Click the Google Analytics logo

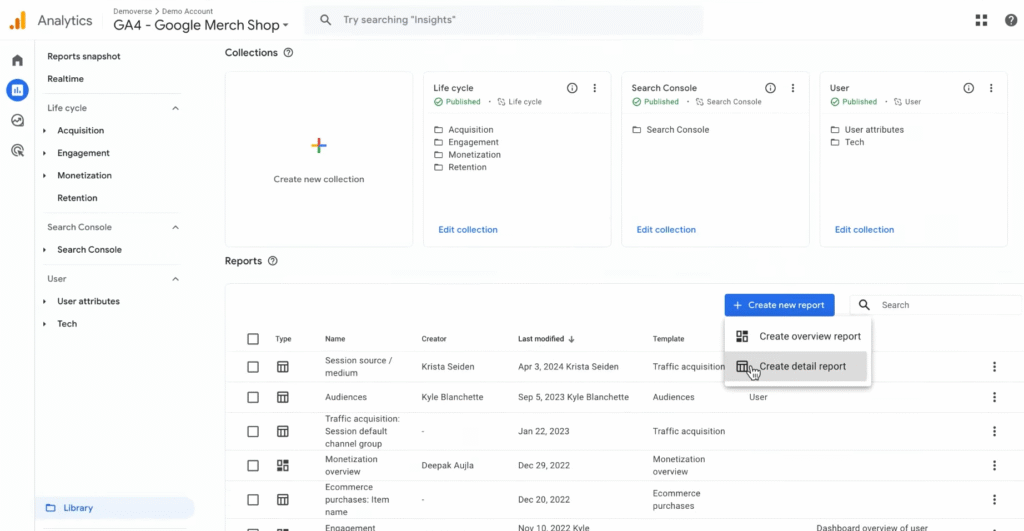(18, 20)
